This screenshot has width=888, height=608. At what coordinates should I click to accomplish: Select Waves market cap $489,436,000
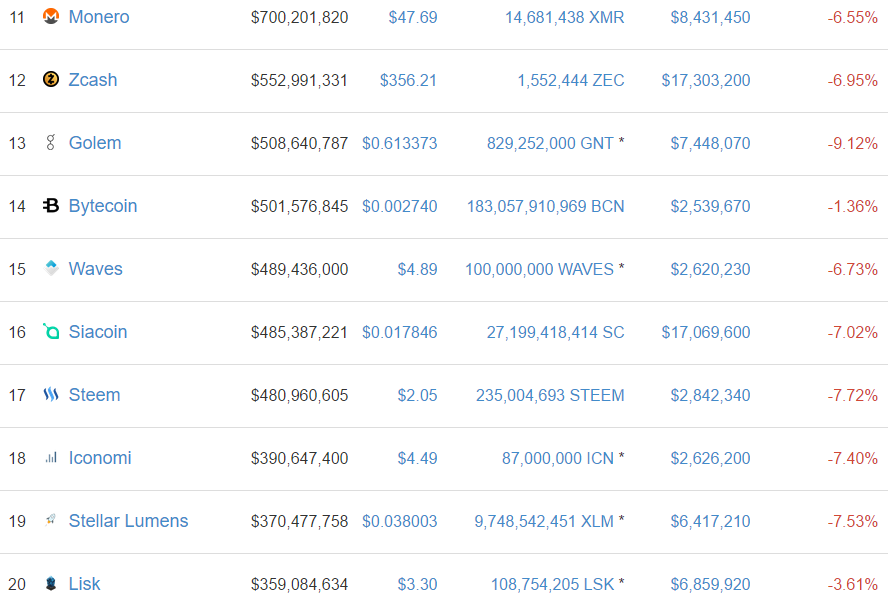tap(300, 269)
